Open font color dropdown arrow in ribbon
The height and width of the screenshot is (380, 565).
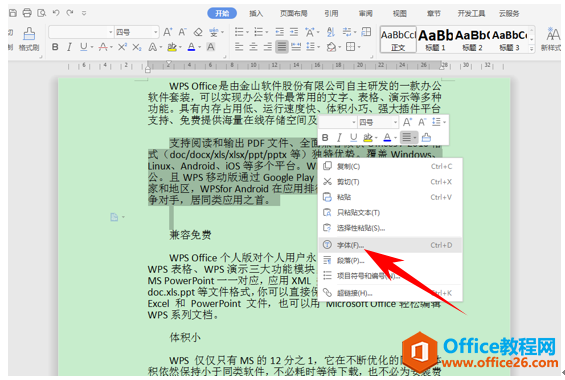(x=200, y=47)
